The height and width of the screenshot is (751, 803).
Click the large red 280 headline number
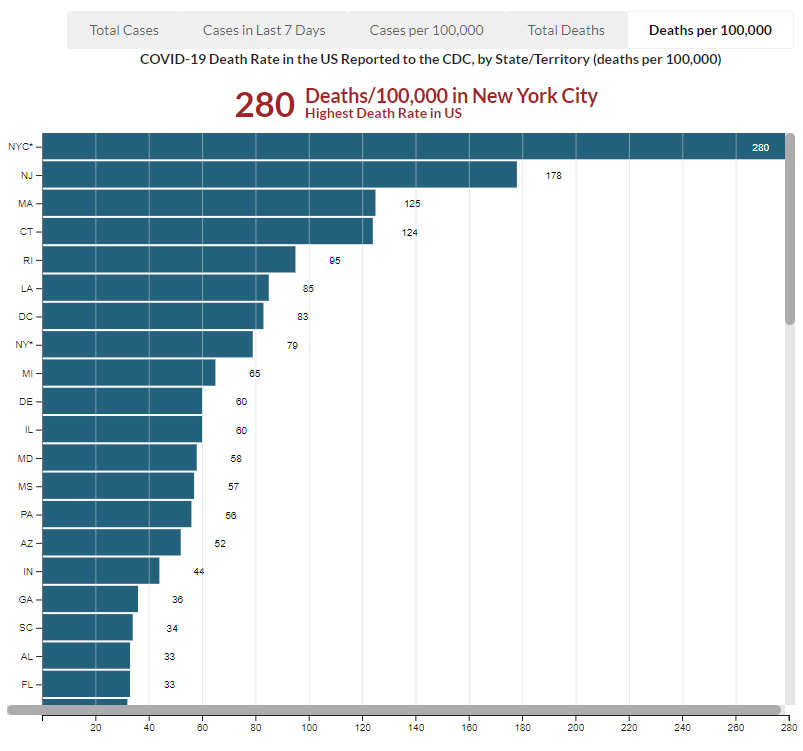(265, 105)
